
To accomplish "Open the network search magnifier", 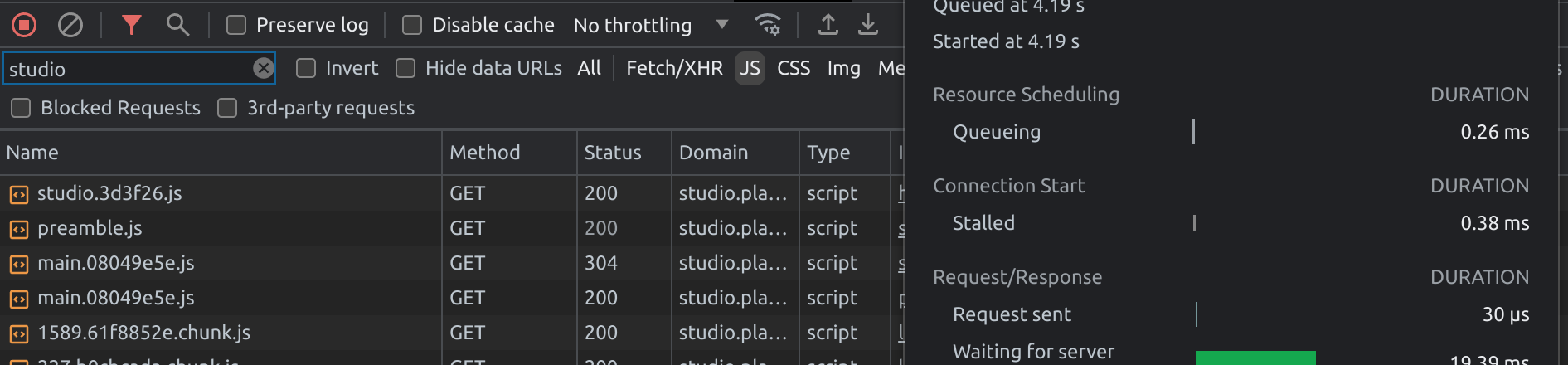I will [177, 25].
